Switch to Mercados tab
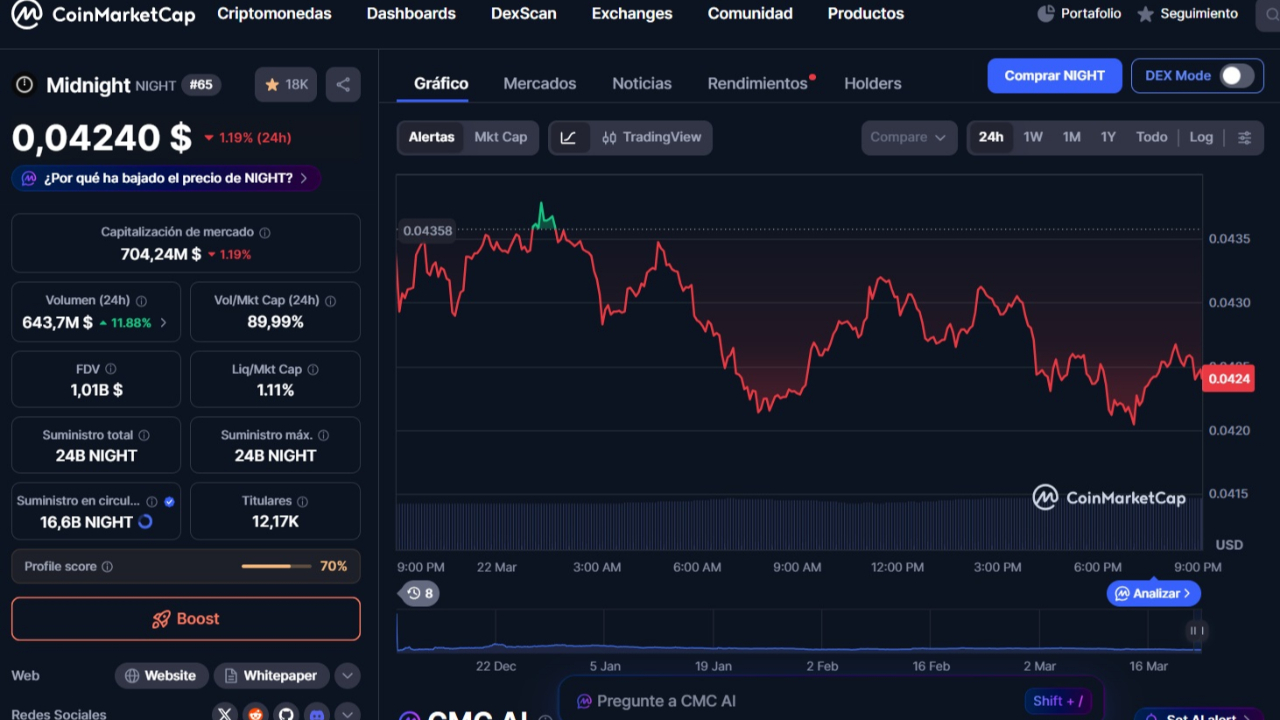This screenshot has height=720, width=1280. (540, 84)
